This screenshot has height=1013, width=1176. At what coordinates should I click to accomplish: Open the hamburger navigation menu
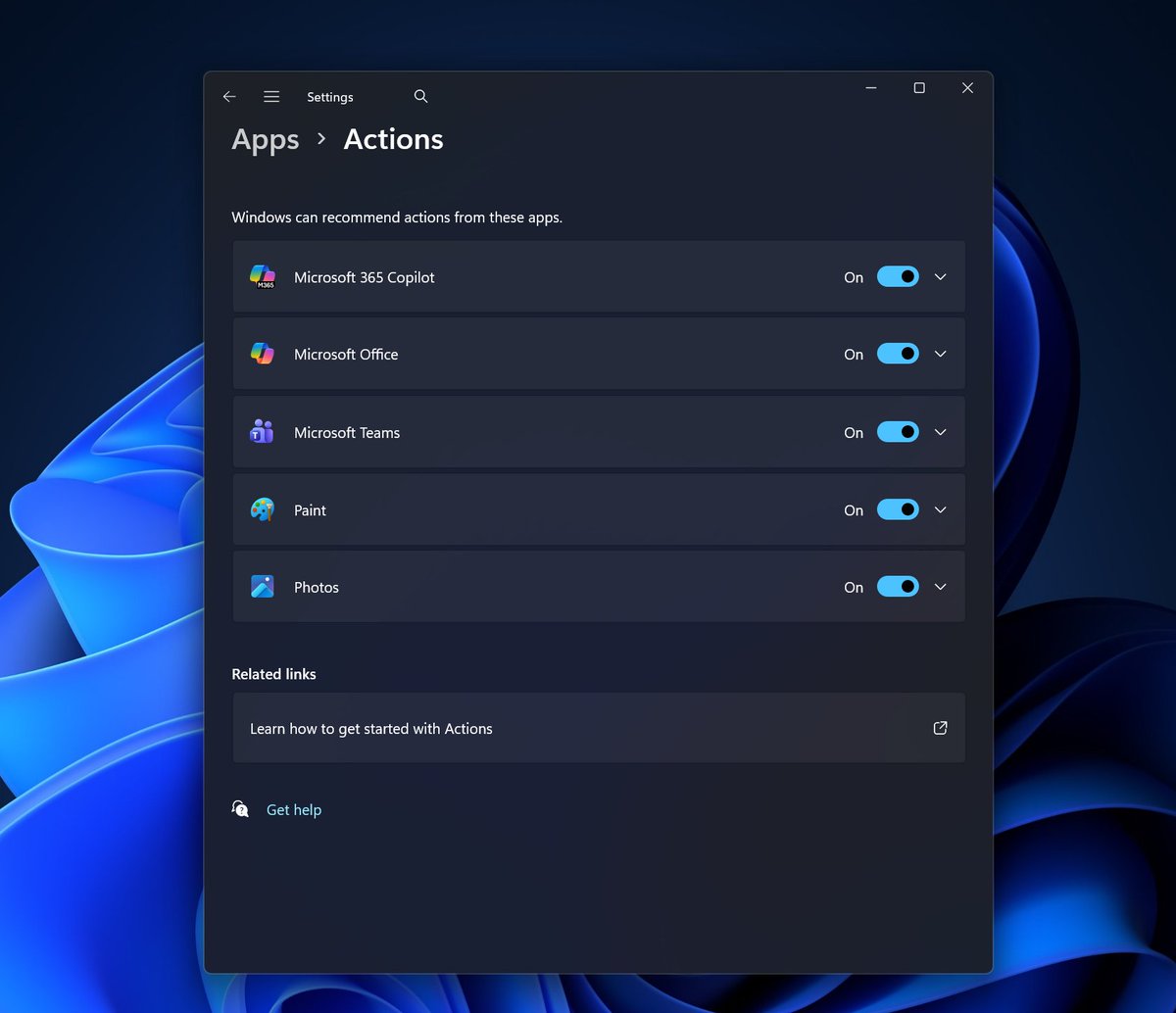tap(271, 97)
